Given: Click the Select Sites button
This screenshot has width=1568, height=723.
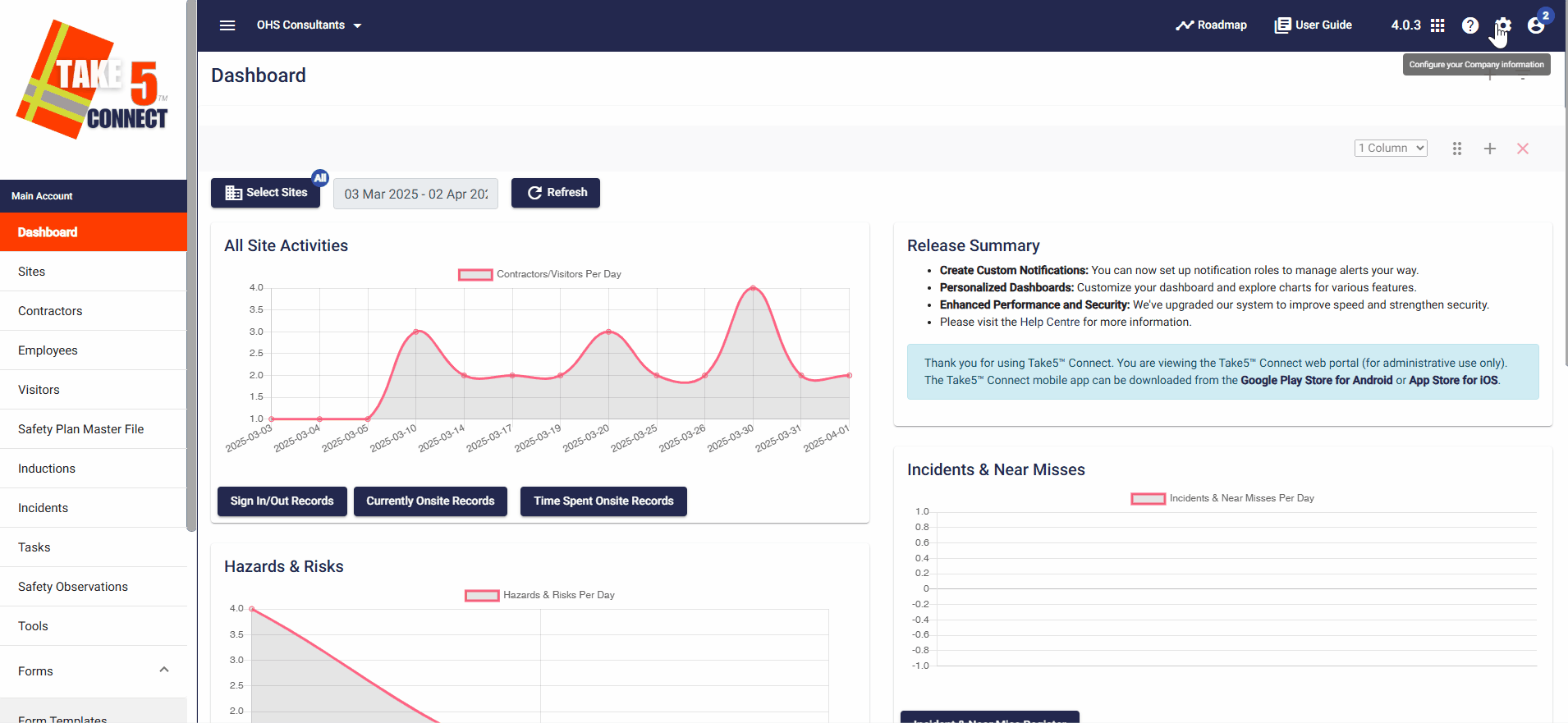Looking at the screenshot, I should pyautogui.click(x=266, y=193).
